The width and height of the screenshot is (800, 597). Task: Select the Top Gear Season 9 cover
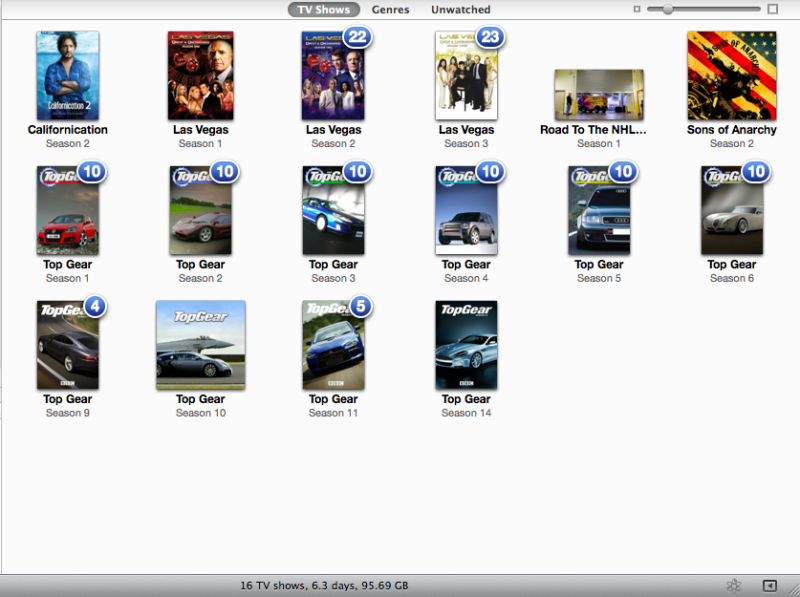68,345
